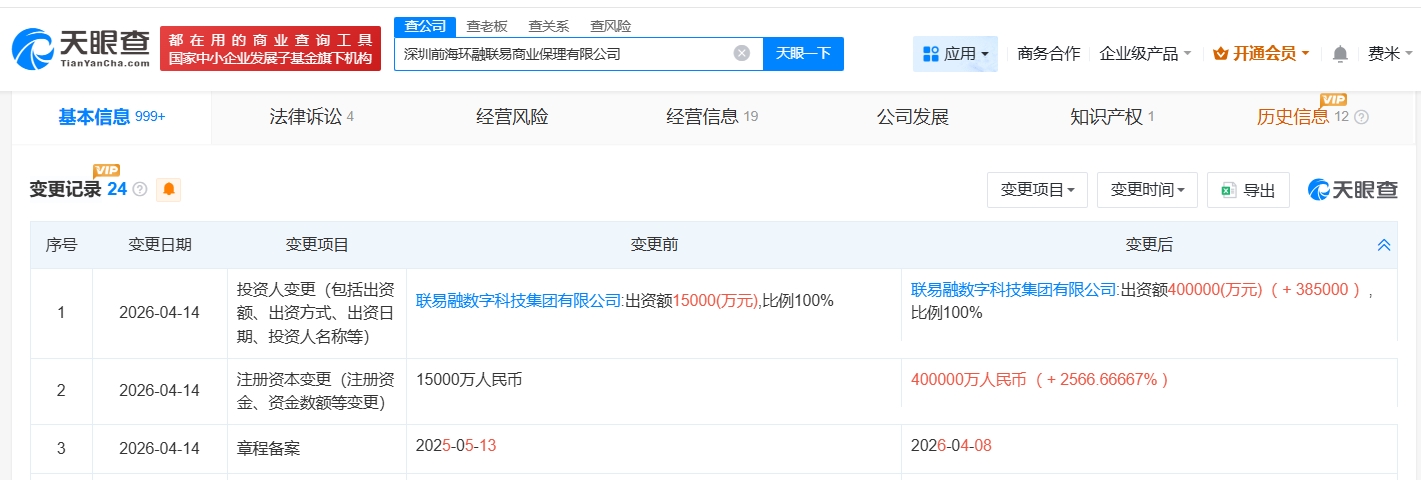
Task: Click the orange alert bell beside 变更记录
Action: (169, 189)
